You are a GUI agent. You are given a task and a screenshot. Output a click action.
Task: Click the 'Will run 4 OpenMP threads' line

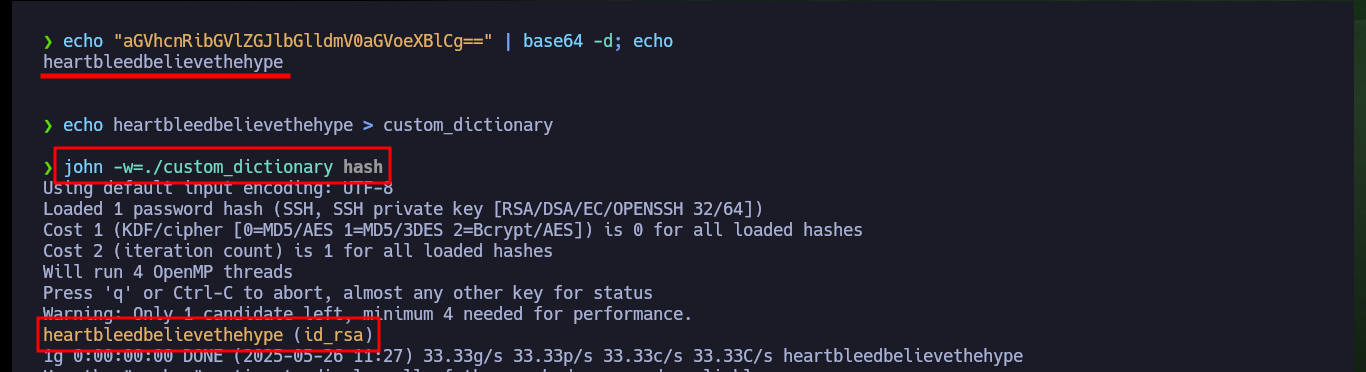(x=168, y=272)
